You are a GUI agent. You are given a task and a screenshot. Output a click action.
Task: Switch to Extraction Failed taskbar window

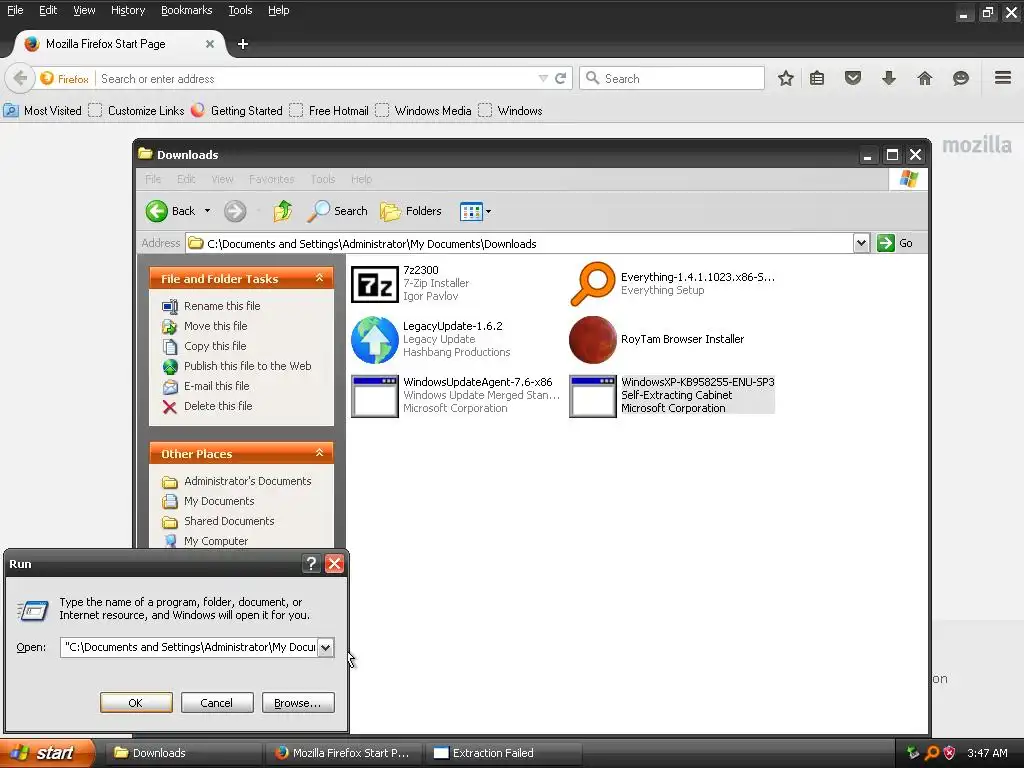(x=504, y=753)
